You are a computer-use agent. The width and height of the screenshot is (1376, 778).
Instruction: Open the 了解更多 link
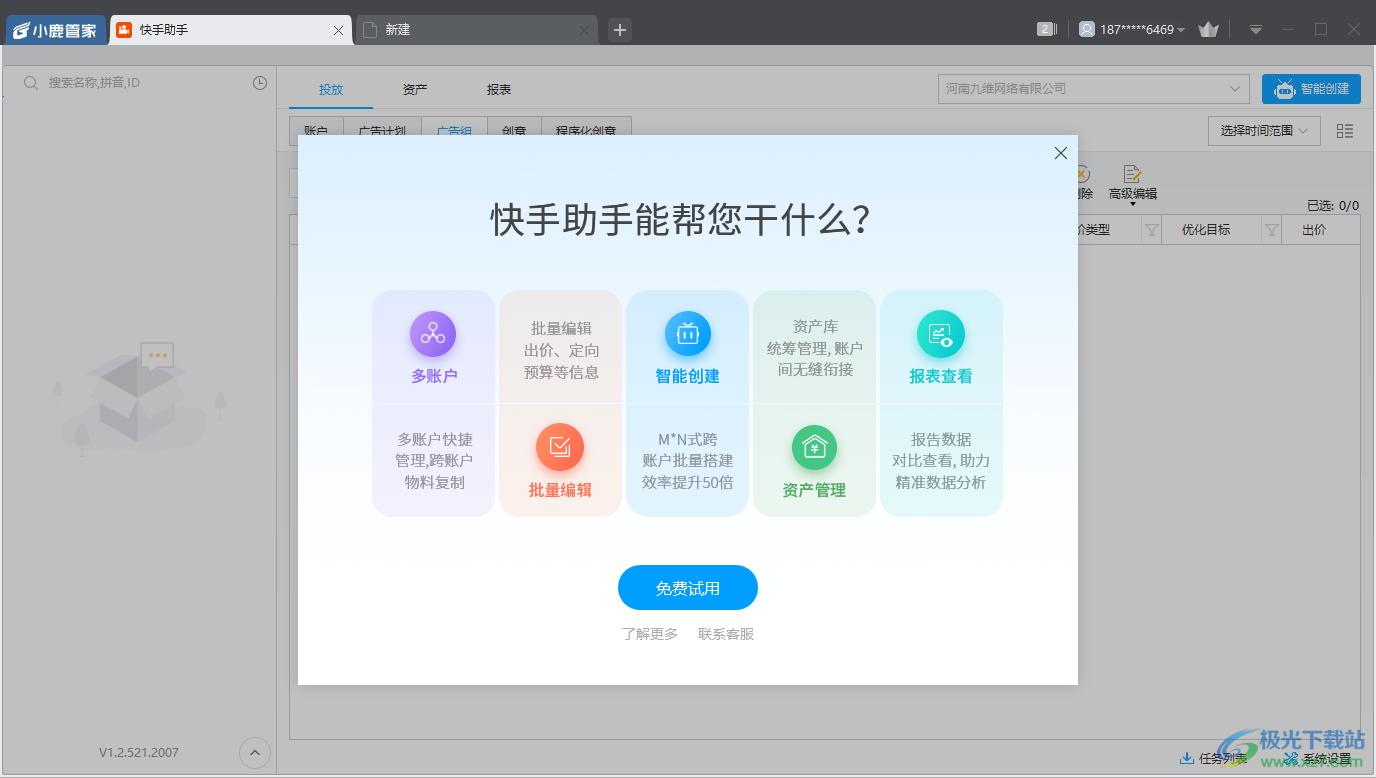pos(650,634)
